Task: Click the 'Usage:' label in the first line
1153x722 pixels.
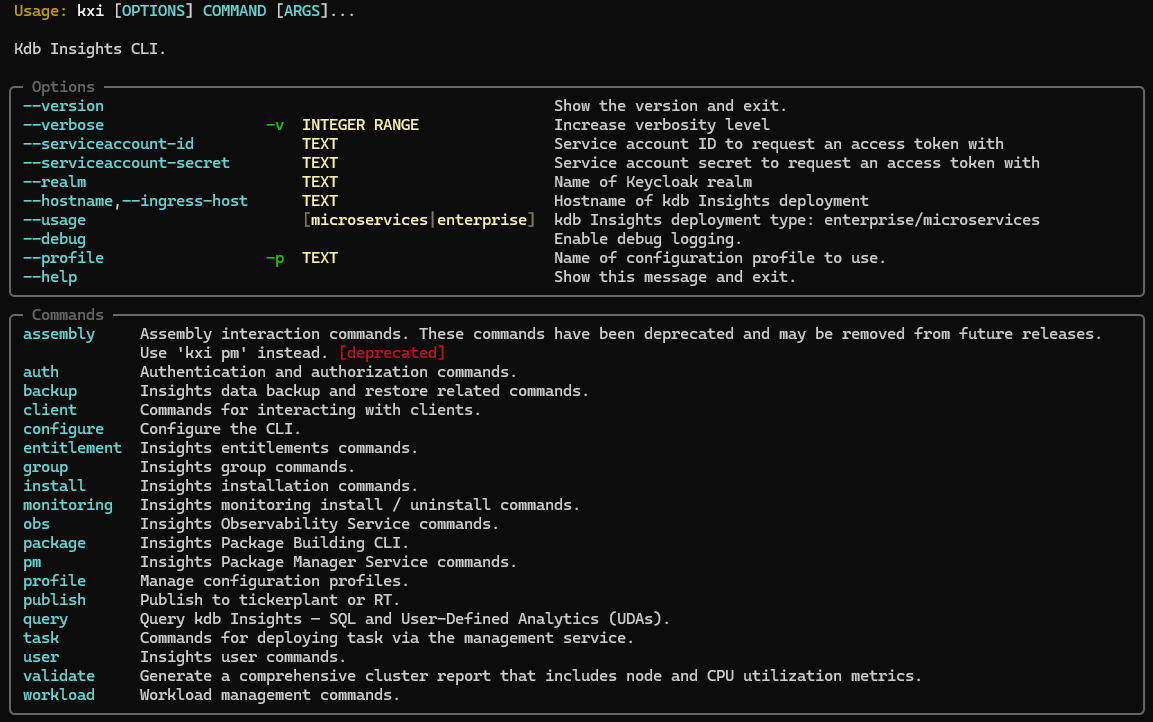Action: coord(41,11)
